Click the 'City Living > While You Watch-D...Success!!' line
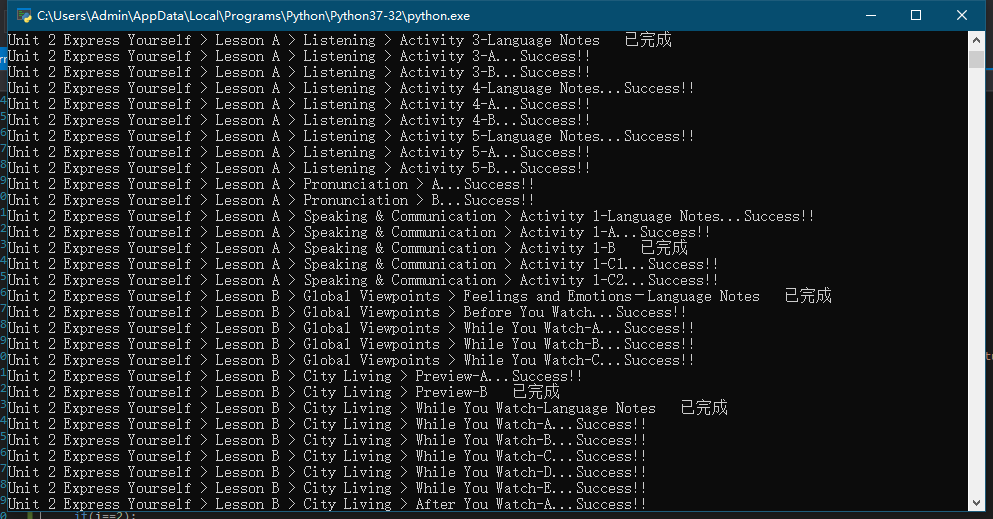993x519 pixels. click(327, 472)
